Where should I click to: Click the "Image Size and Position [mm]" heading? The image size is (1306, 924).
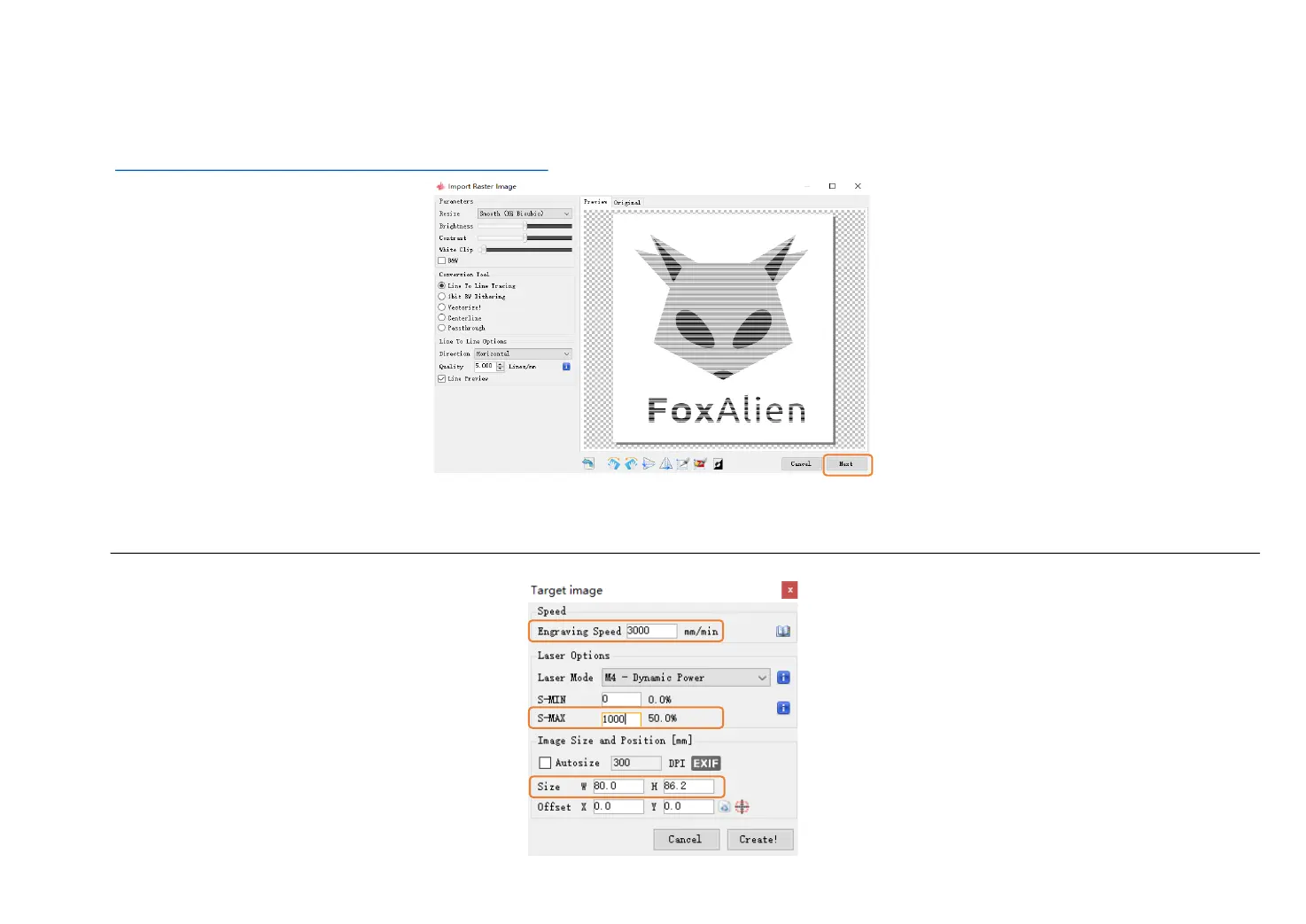tap(615, 741)
